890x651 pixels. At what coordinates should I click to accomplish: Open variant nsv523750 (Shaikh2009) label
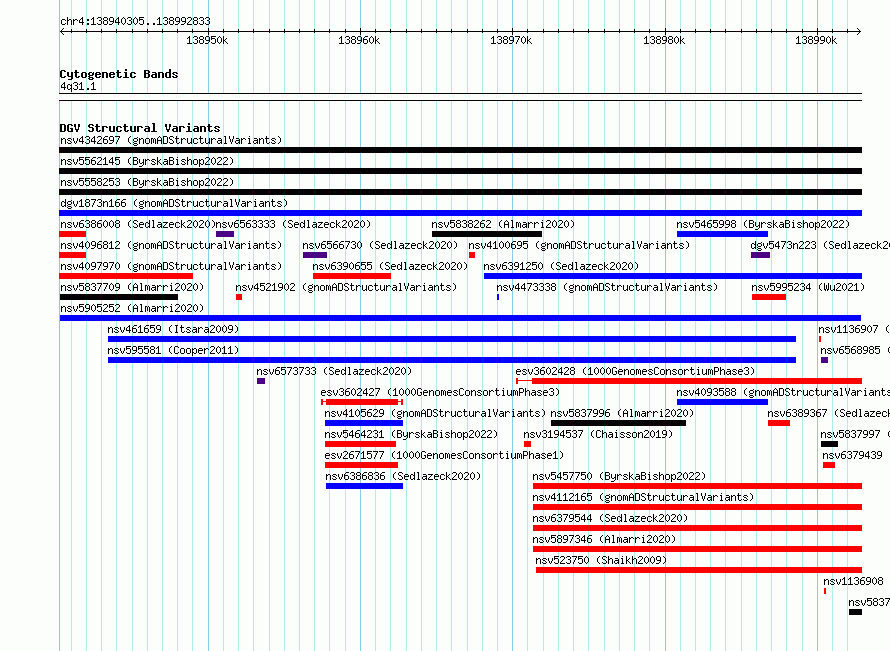click(x=601, y=560)
